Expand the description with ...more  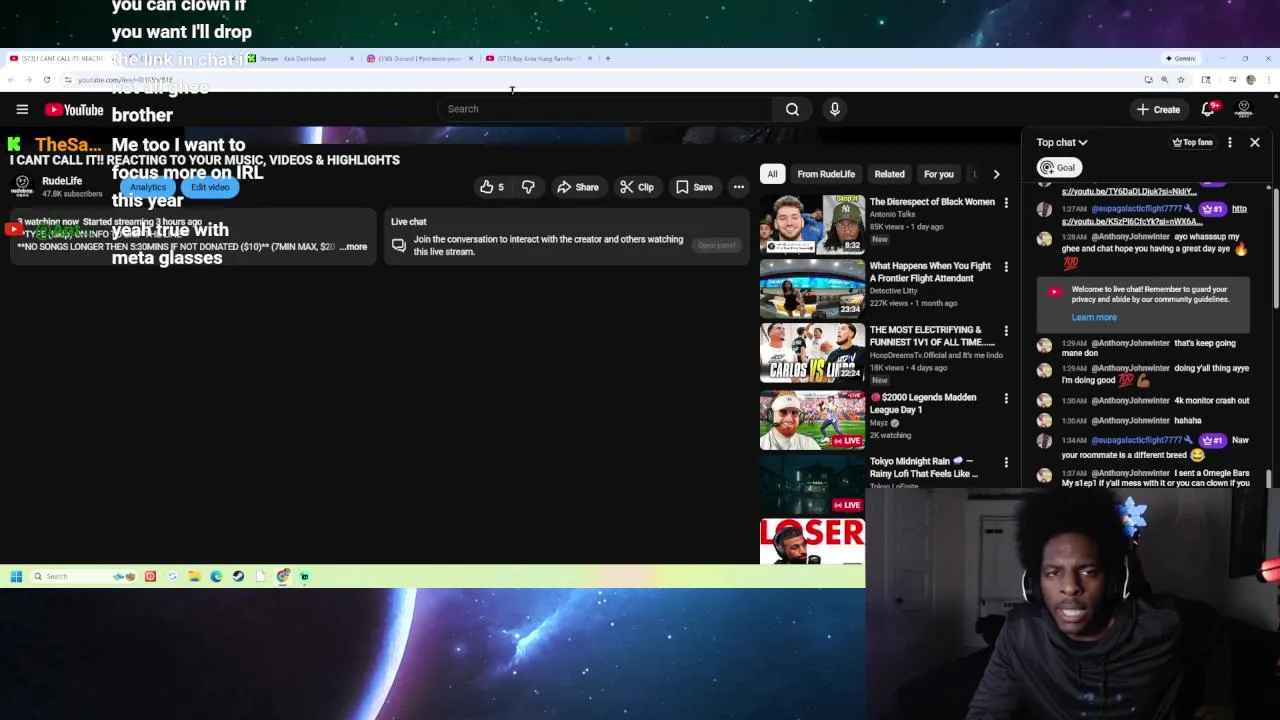point(354,247)
